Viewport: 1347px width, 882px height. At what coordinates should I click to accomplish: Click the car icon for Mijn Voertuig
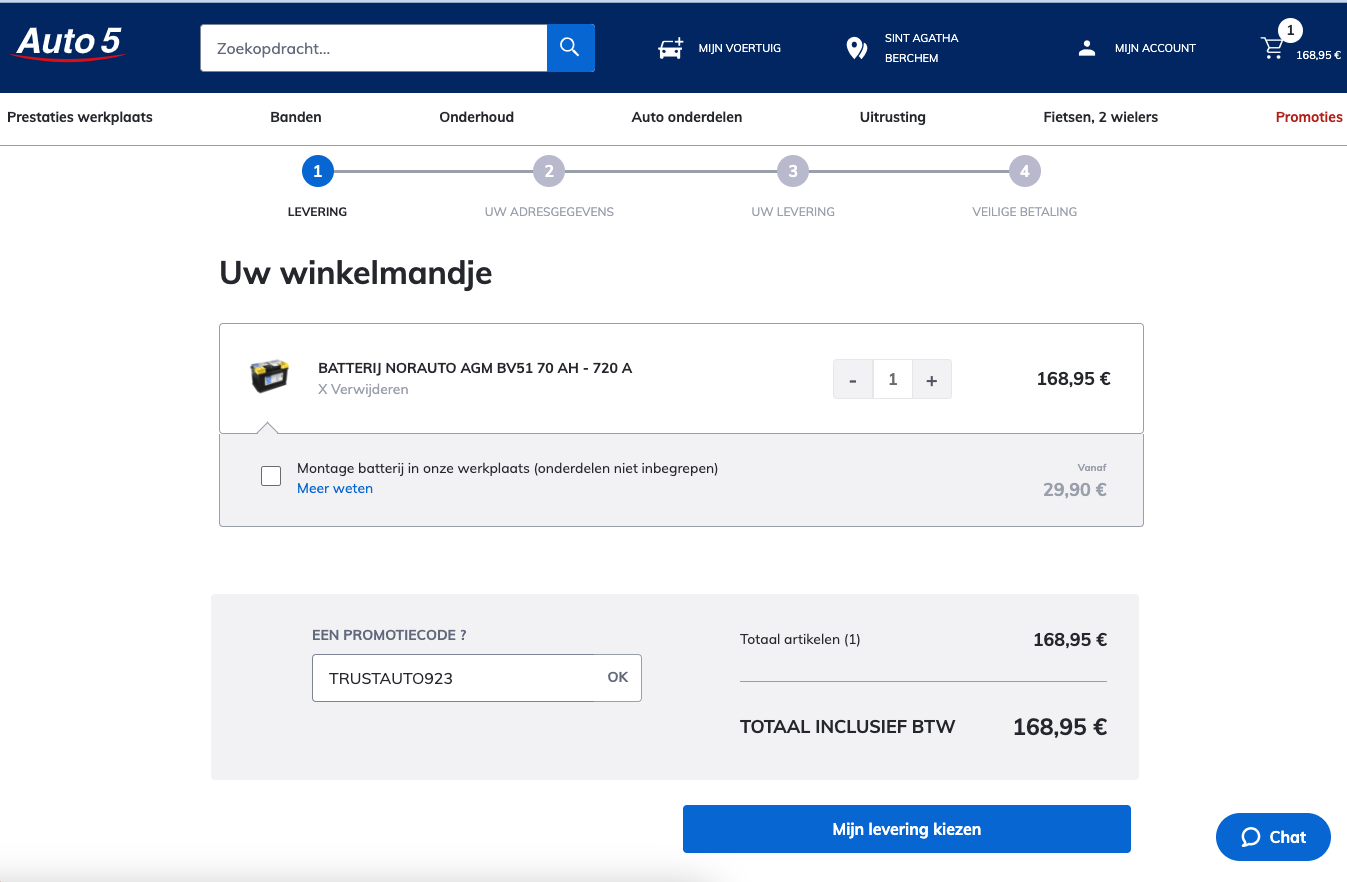(x=671, y=48)
